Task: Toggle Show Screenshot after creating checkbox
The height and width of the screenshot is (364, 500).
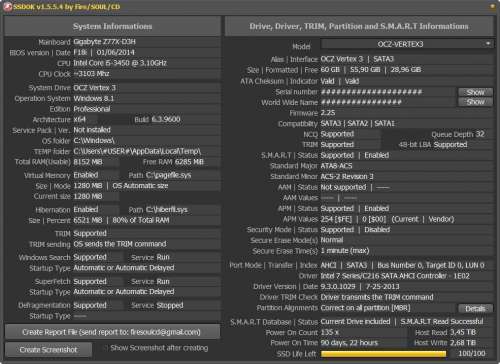Action: [105, 348]
